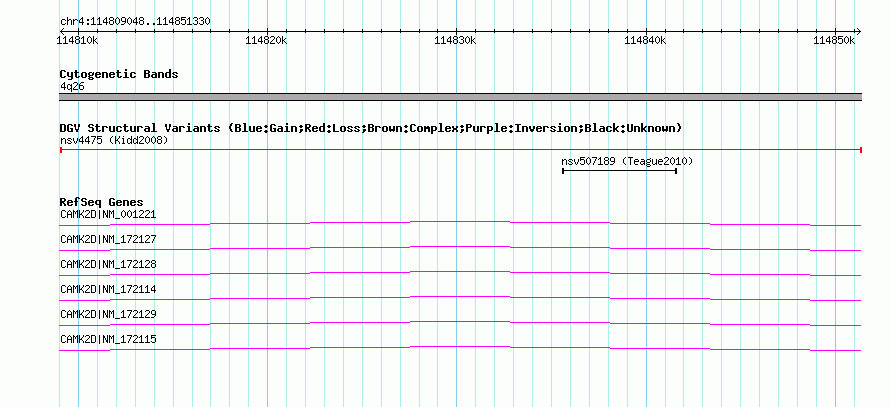Viewport: 890px width, 407px height.
Task: Click the DGV Structural Variants track title
Action: [x=371, y=128]
